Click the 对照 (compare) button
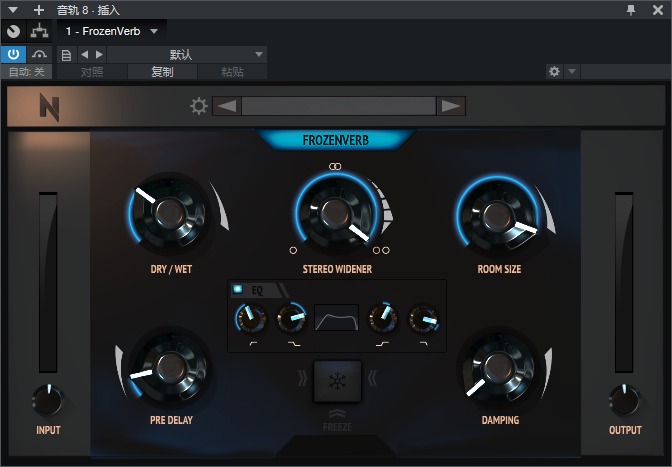 92,72
